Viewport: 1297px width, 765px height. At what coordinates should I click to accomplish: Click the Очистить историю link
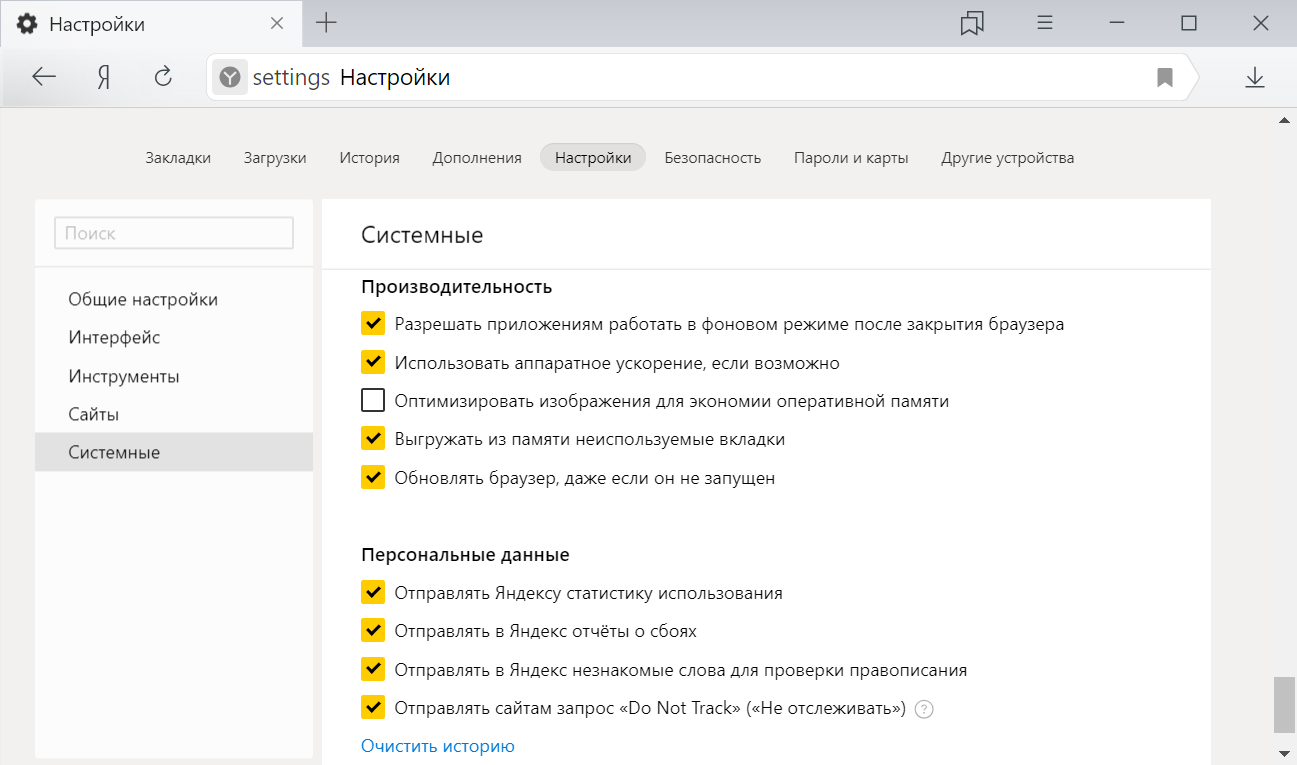(x=438, y=746)
